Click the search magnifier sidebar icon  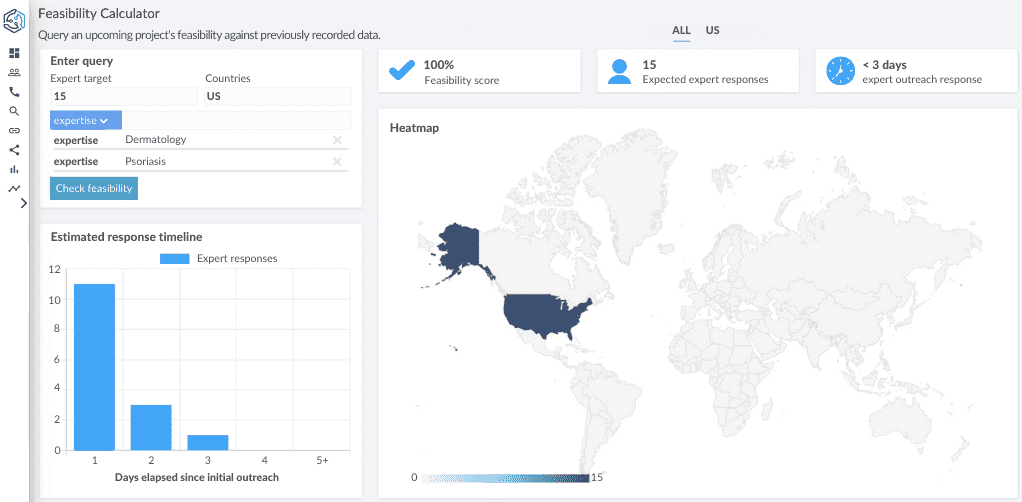click(14, 111)
